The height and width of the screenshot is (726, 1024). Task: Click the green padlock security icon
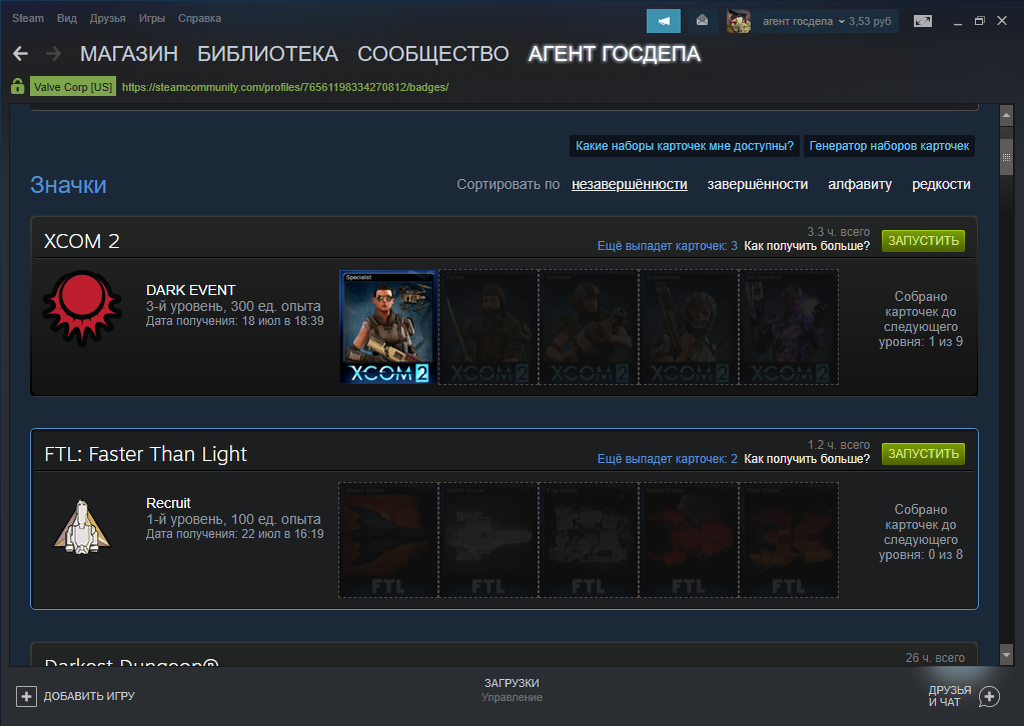[x=18, y=86]
